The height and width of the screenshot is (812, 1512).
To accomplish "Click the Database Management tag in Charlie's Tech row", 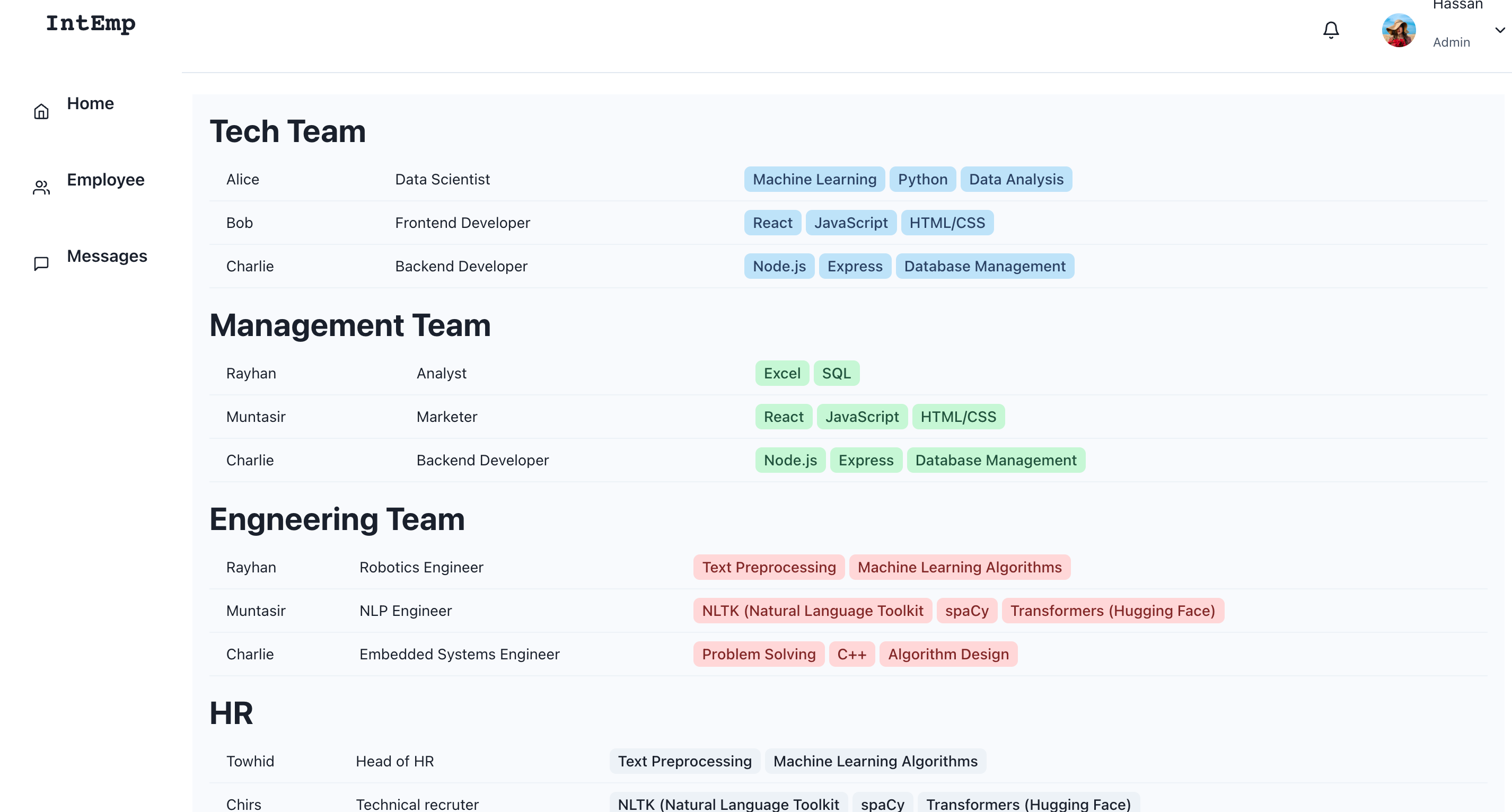I will tap(985, 266).
